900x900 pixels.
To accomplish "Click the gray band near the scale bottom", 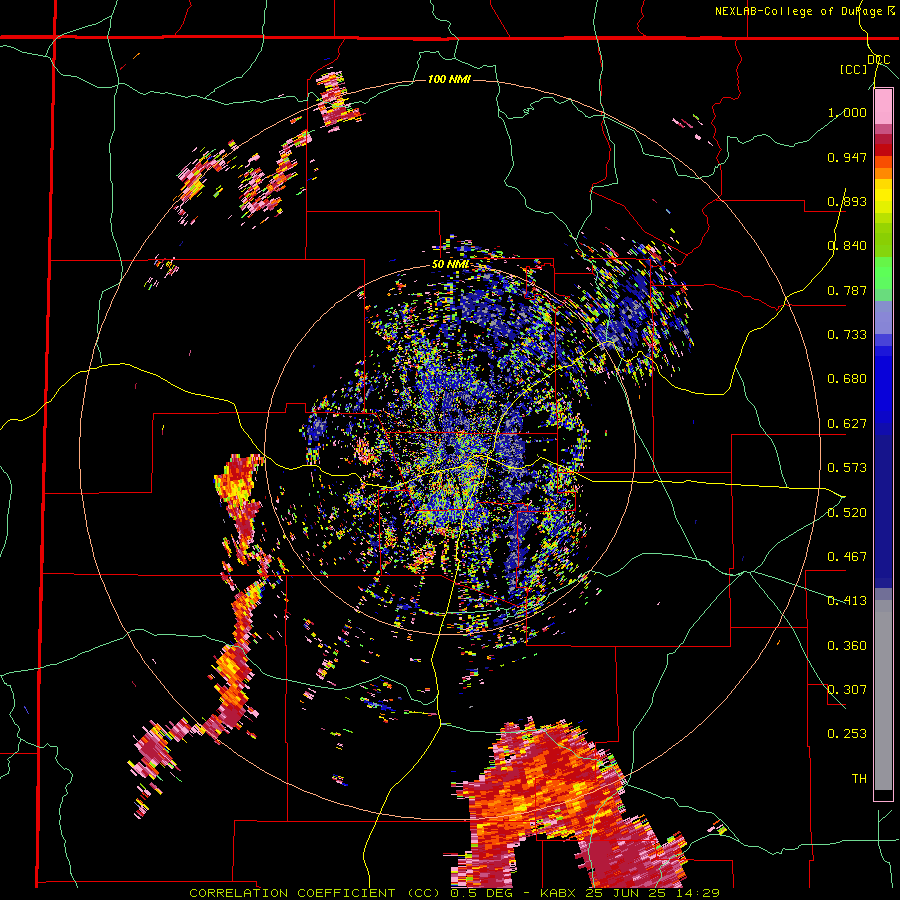I will coord(883,695).
